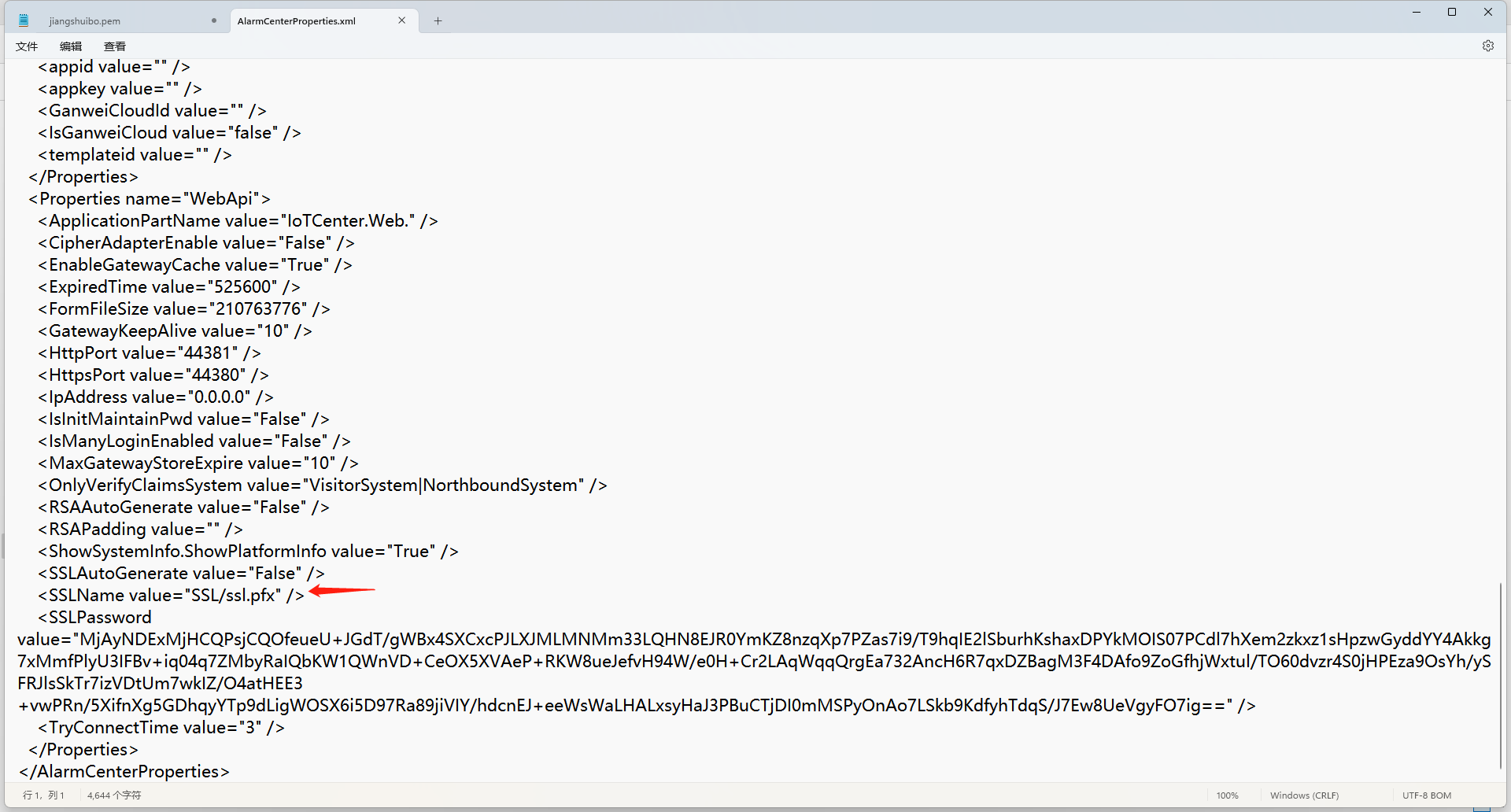Click the RSAPadding value line
The image size is (1511, 812).
coord(140,530)
